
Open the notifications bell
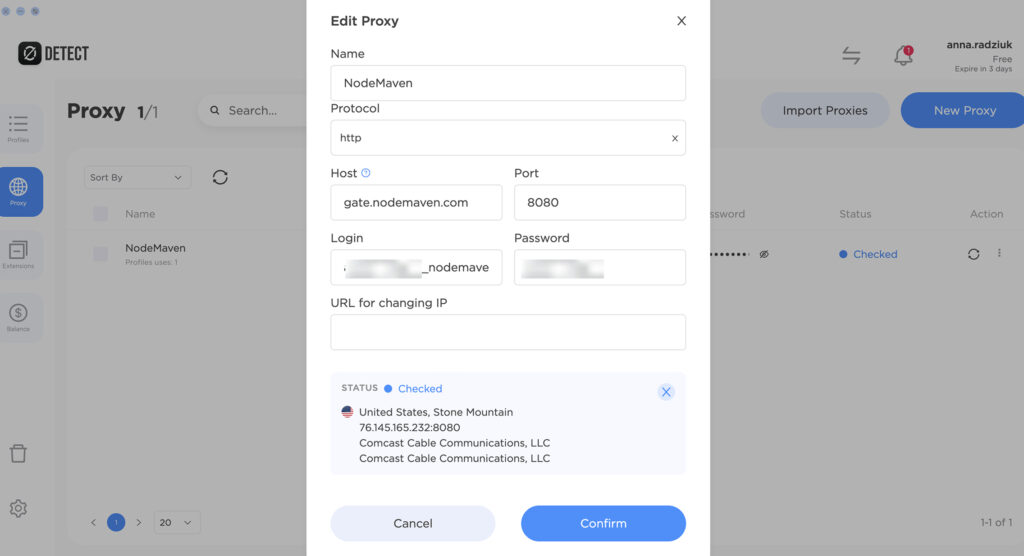tap(903, 56)
